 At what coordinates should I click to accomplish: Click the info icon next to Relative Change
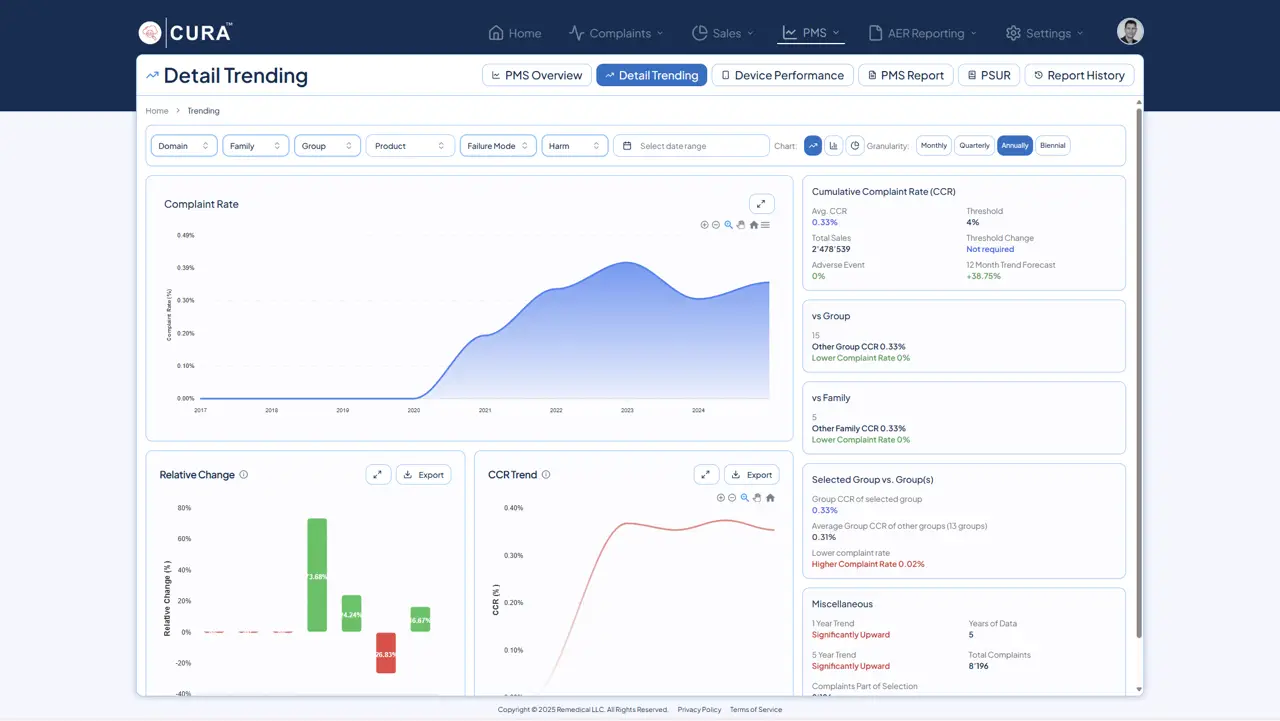244,475
